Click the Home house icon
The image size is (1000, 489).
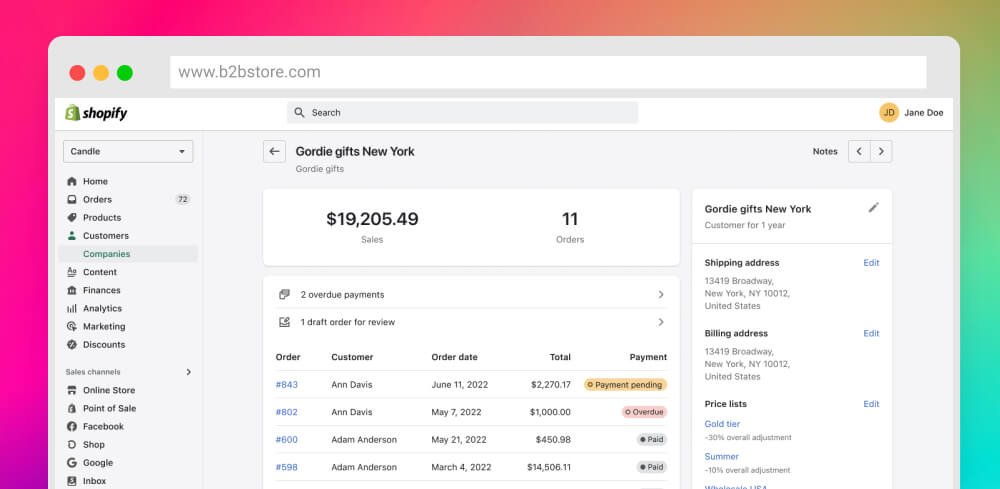point(72,181)
